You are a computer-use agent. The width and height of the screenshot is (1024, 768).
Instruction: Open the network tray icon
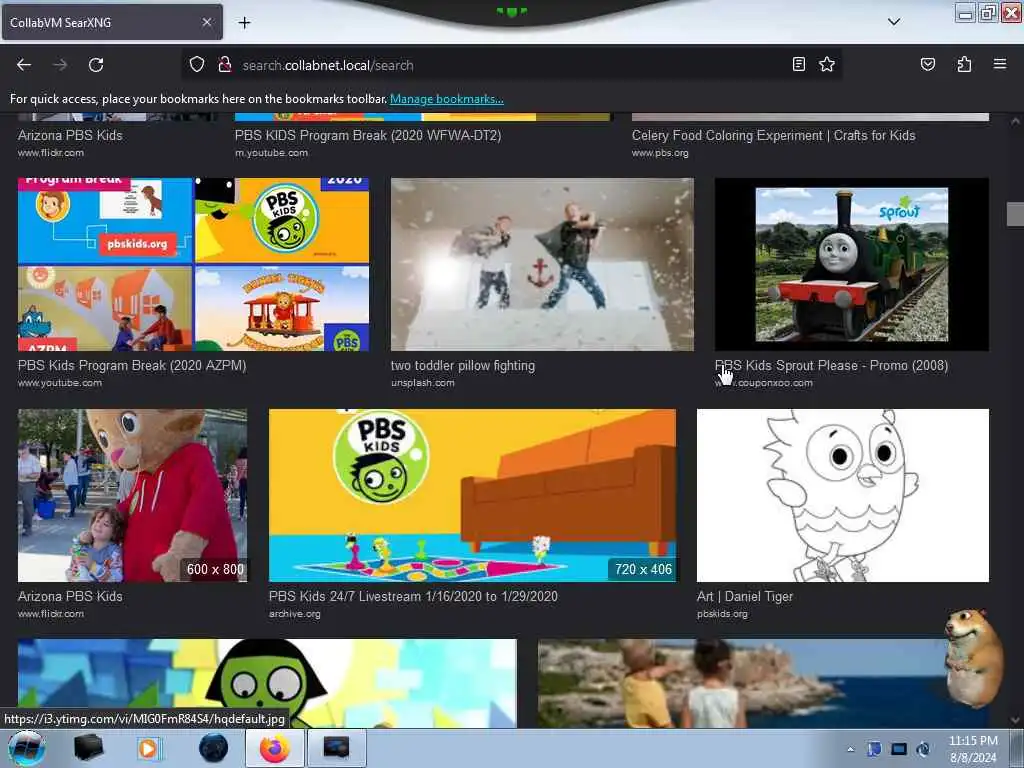click(899, 749)
